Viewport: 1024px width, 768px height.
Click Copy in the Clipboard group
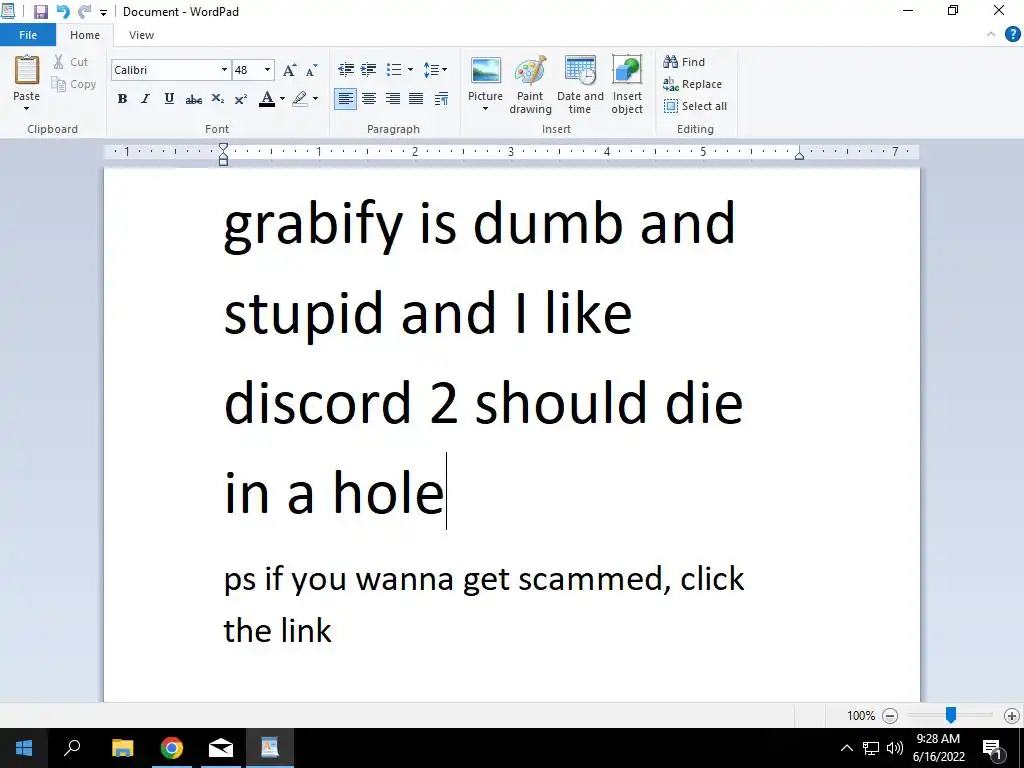[74, 84]
